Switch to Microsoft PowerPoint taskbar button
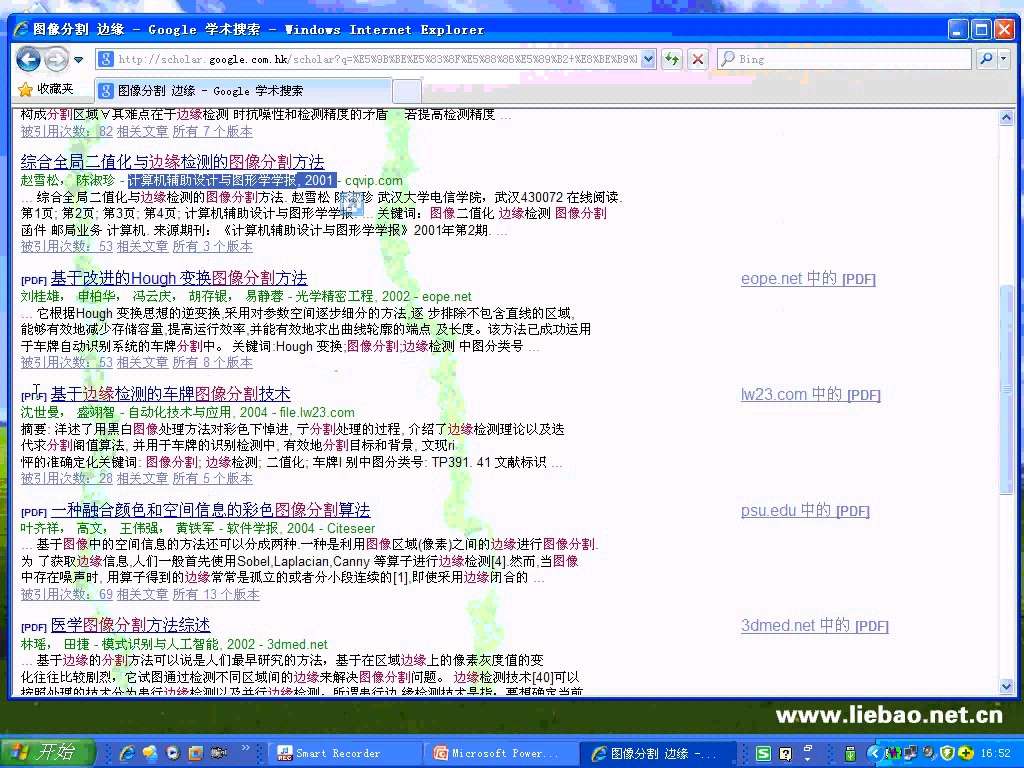1024x768 pixels. 501,754
